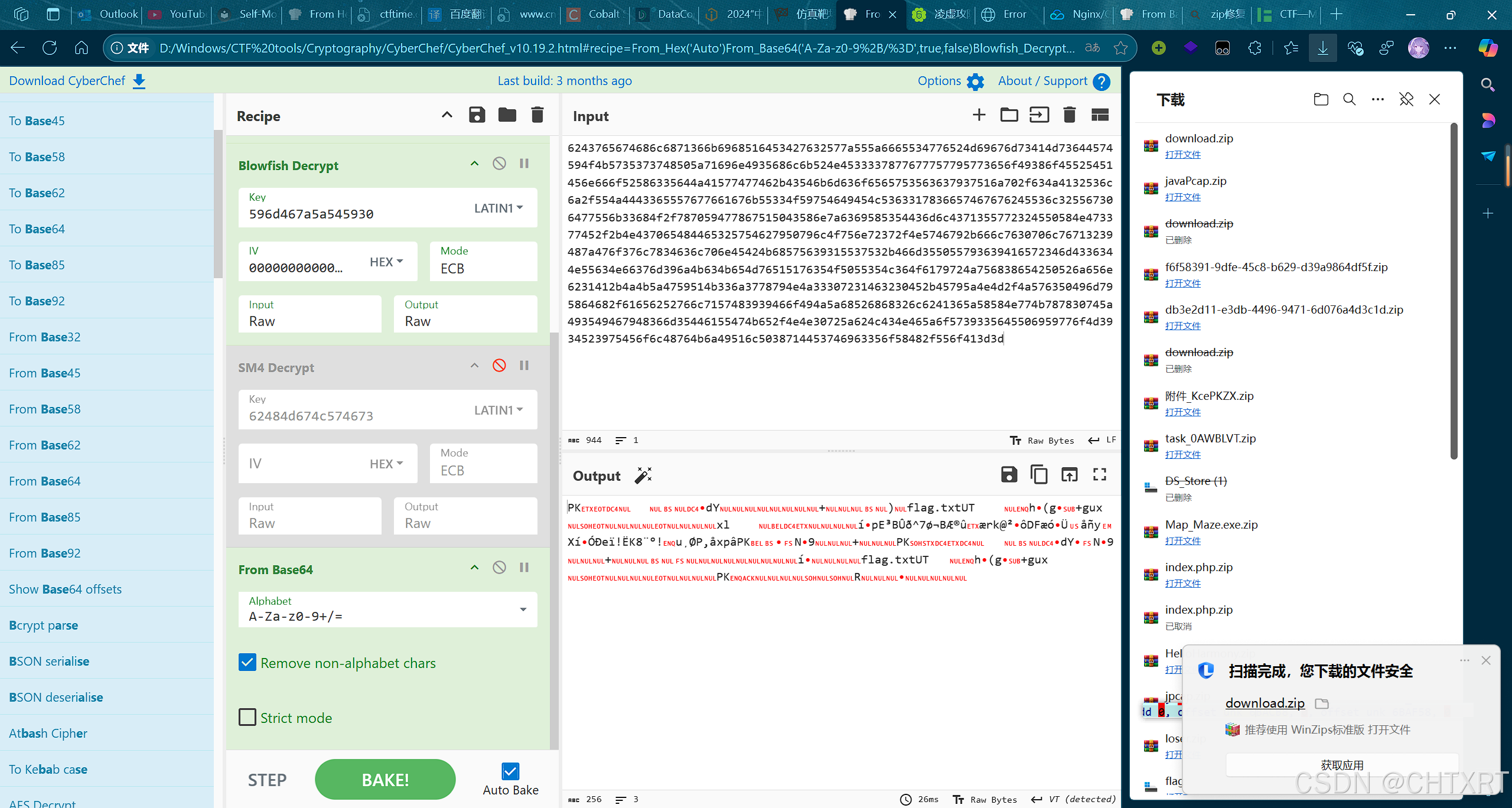The height and width of the screenshot is (808, 1512).
Task: Click the 获取应用 button
Action: pos(1342,765)
